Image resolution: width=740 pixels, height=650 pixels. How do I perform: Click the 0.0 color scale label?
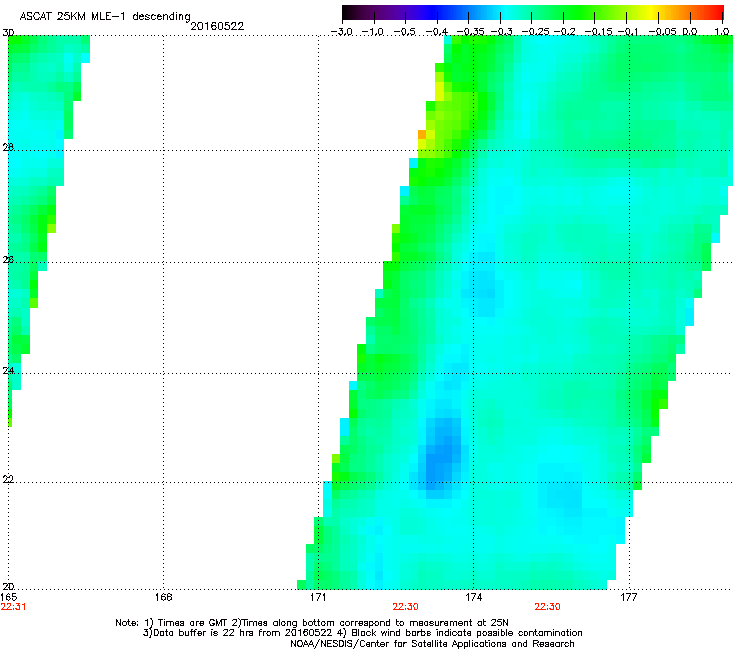(x=690, y=32)
